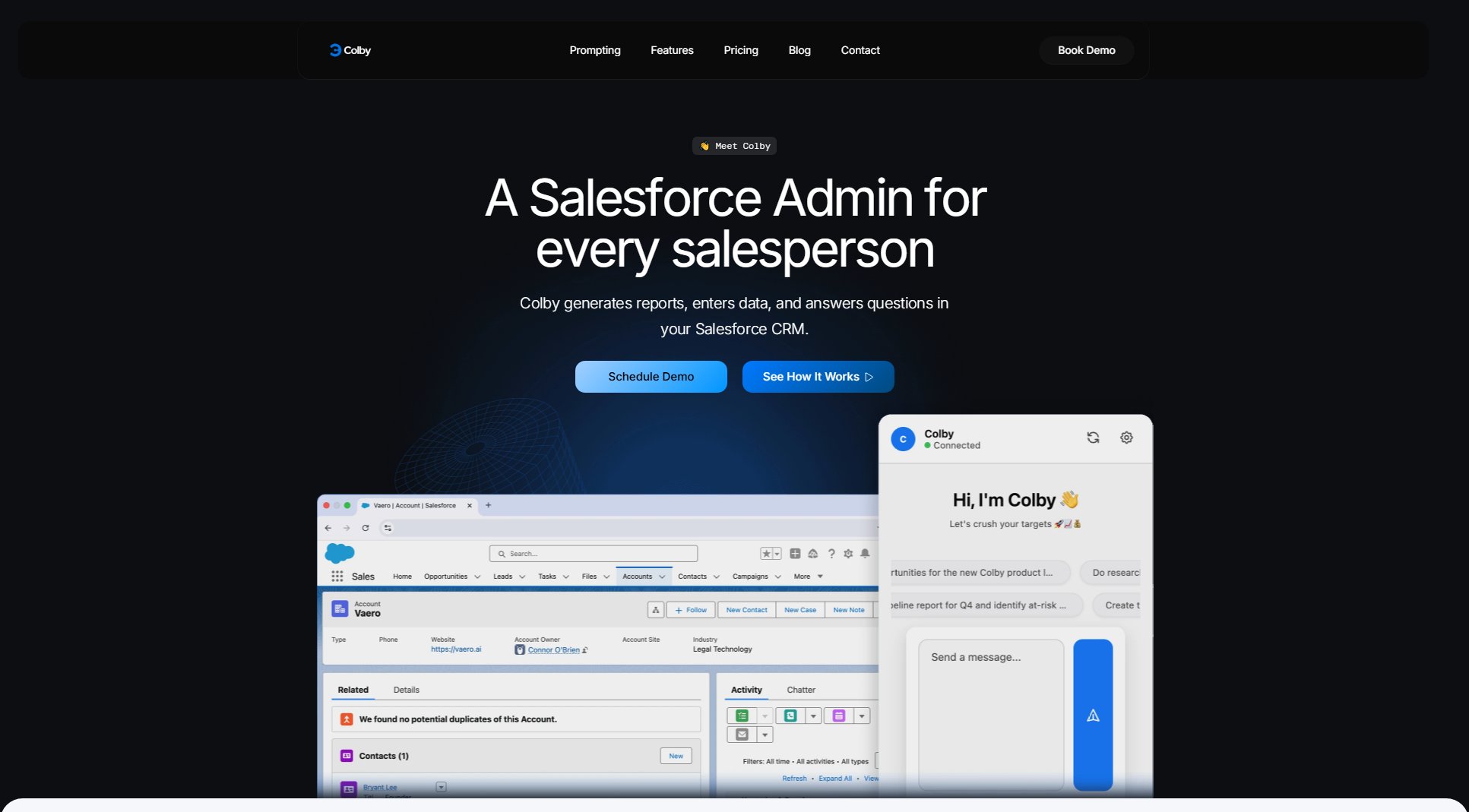This screenshot has width=1469, height=812.
Task: Go to the Prompting nav item
Action: tap(594, 50)
